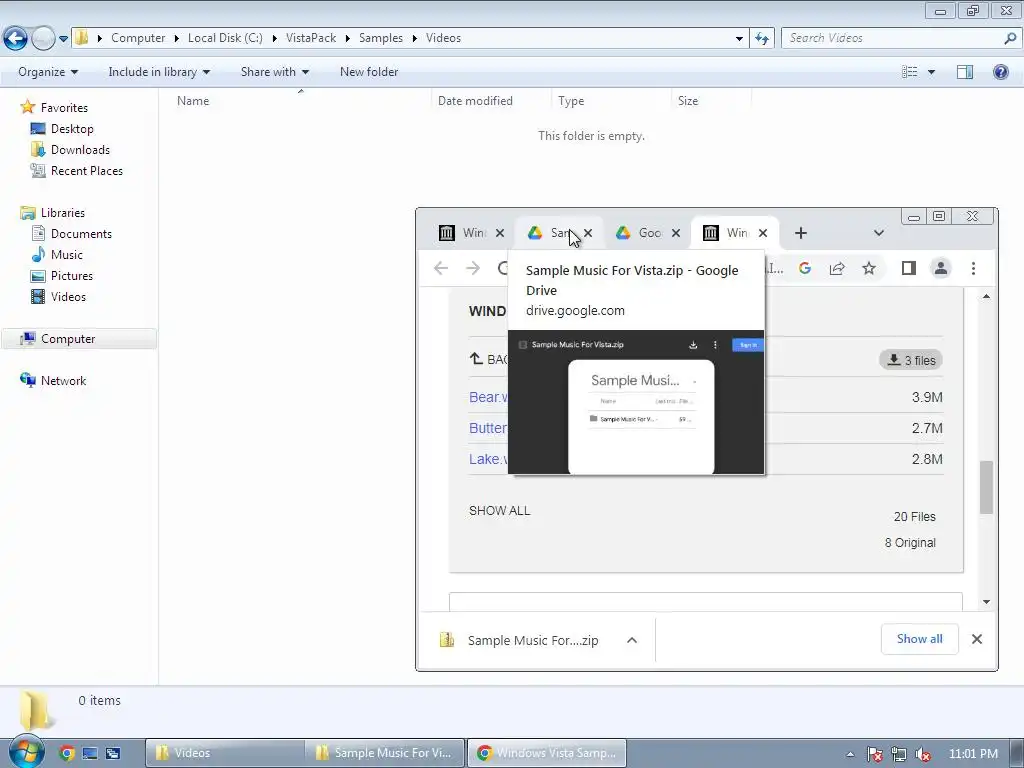The image size is (1024, 768).
Task: Expand options for the downloaded zip file
Action: (632, 640)
